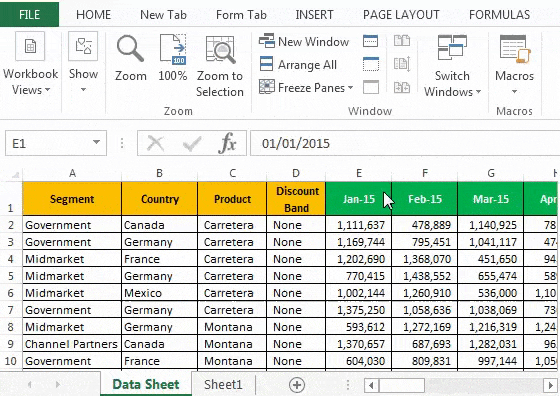This screenshot has width=560, height=396.
Task: Click the horizontal scrollbar right arrow
Action: click(550, 385)
